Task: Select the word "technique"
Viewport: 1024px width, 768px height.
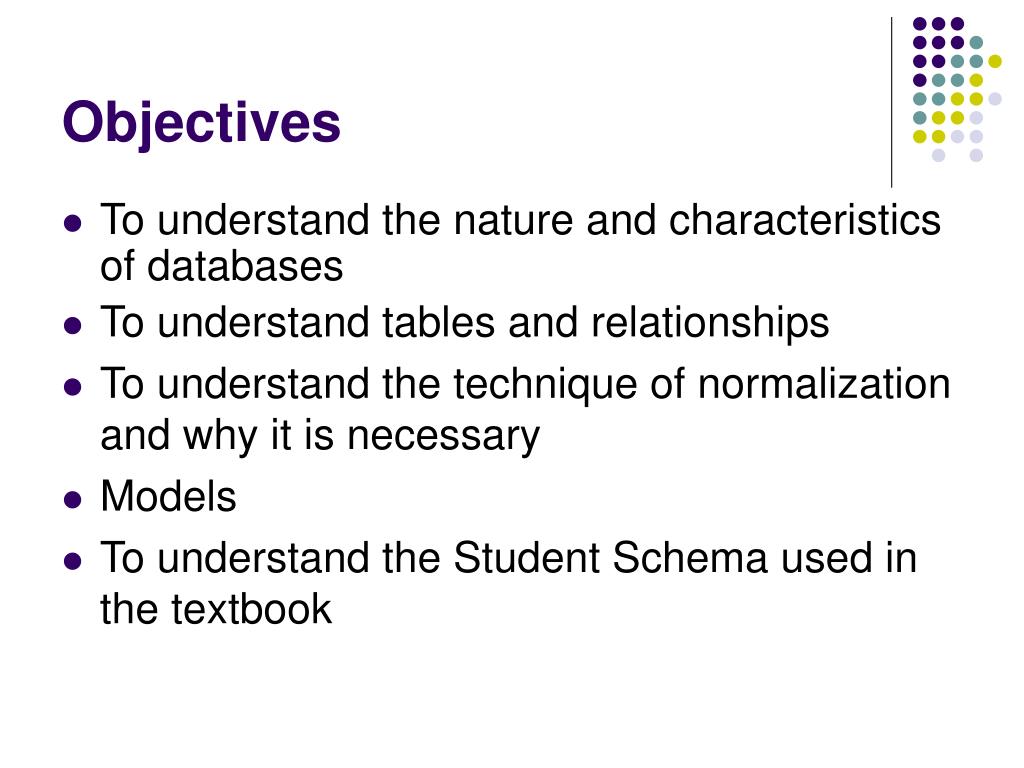Action: pyautogui.click(x=545, y=385)
